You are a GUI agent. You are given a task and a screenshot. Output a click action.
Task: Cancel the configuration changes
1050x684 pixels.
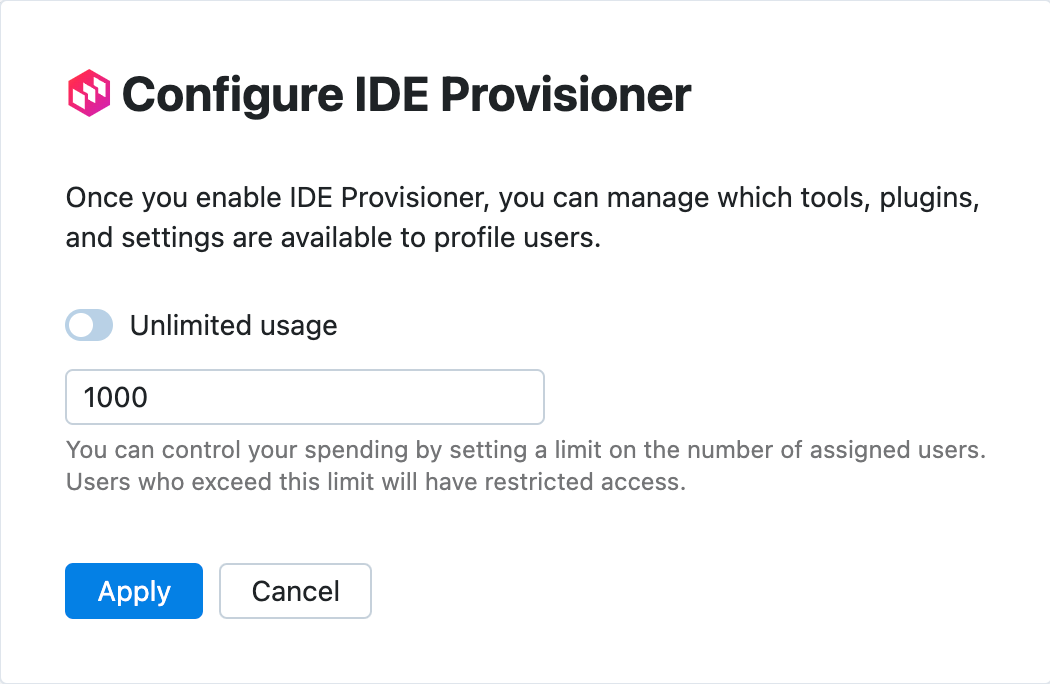tap(295, 591)
